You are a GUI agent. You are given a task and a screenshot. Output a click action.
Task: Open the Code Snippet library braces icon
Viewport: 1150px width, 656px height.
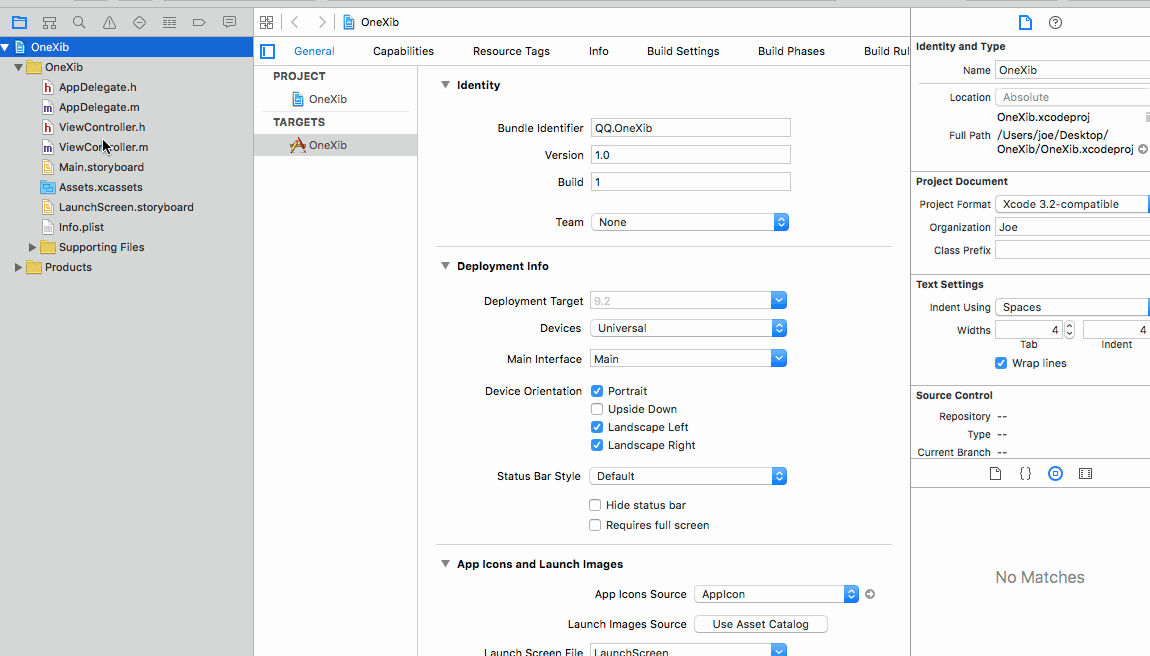(x=1025, y=474)
